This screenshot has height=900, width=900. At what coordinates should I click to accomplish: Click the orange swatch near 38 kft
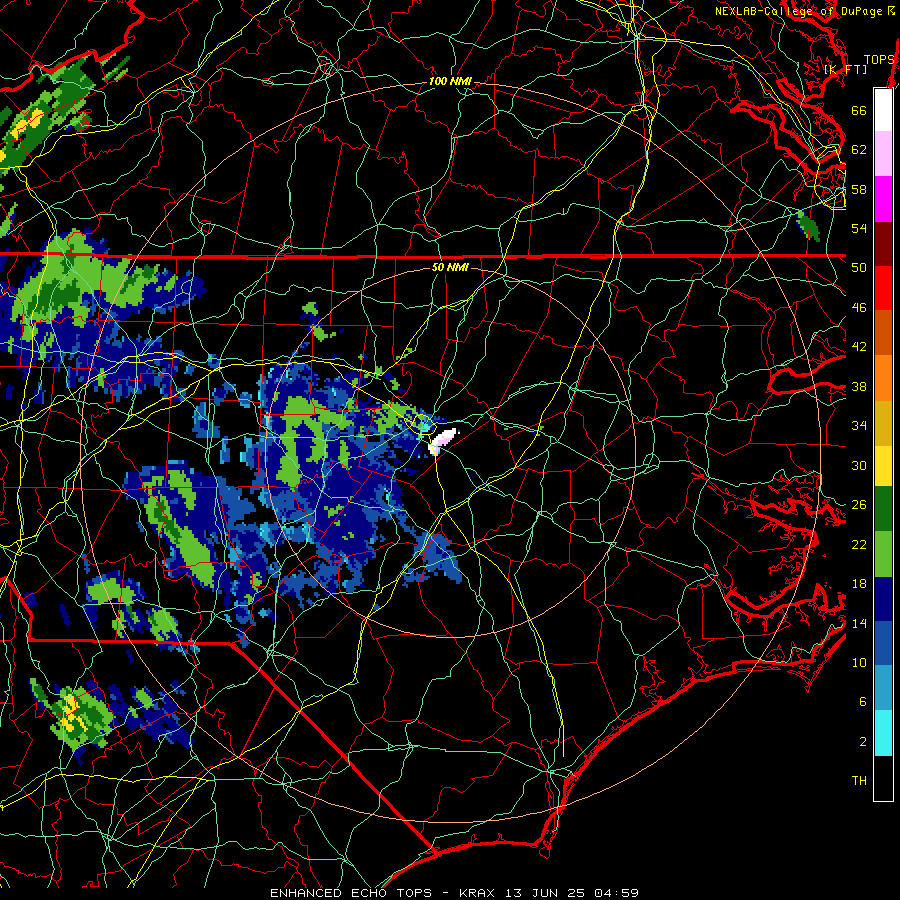[883, 378]
